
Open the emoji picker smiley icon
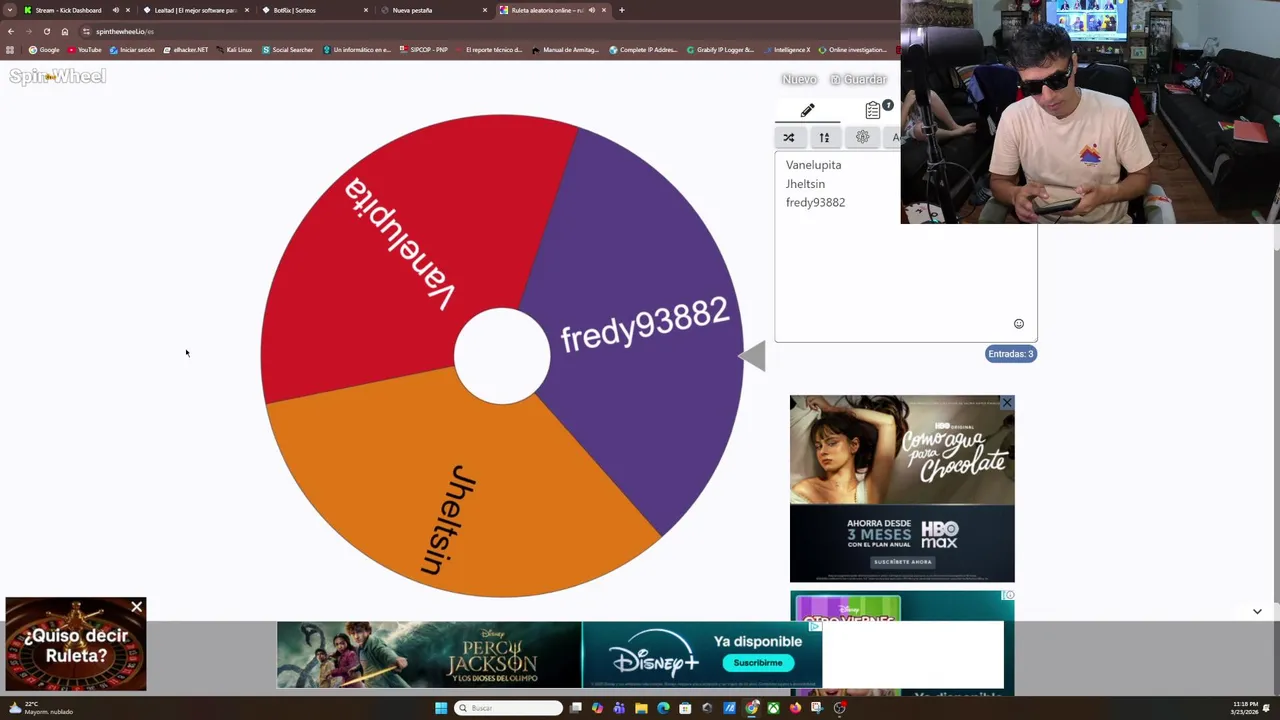point(1019,324)
